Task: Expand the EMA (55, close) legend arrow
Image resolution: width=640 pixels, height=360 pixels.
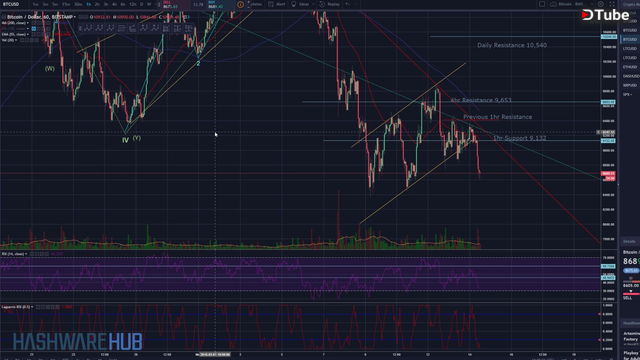Action: [28, 34]
